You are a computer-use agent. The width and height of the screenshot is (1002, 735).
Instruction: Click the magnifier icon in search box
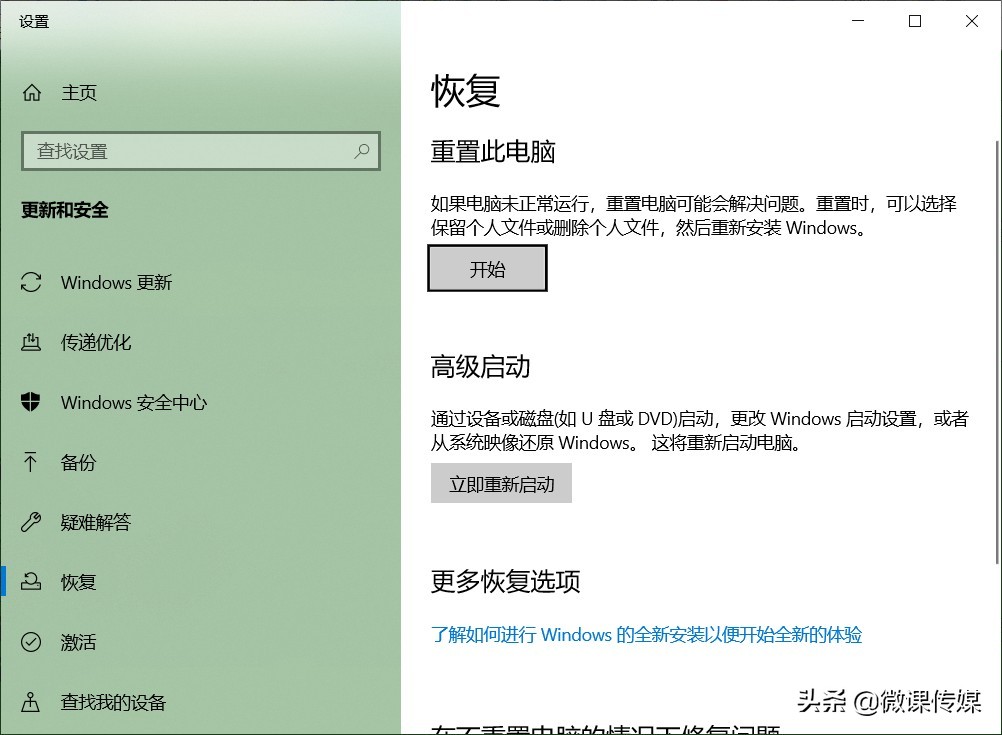(362, 151)
